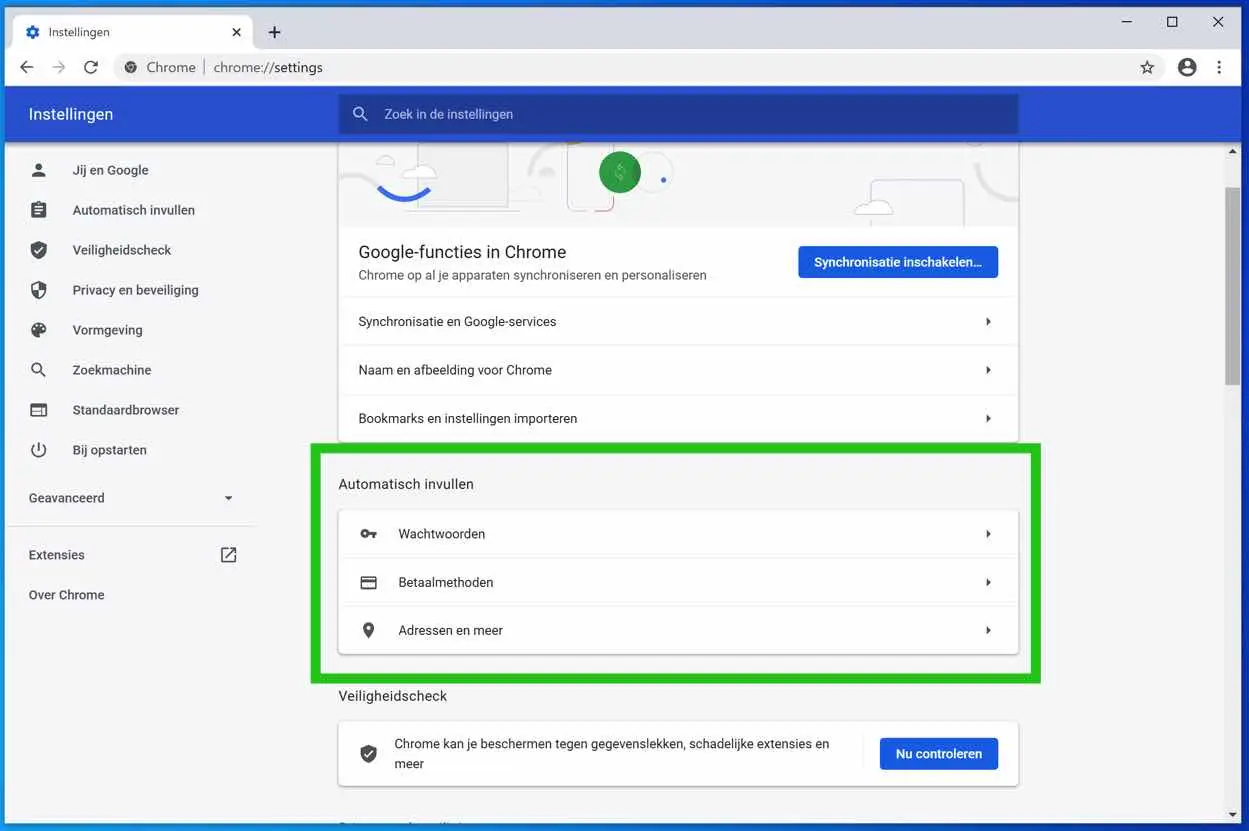Click the scrollbar up arrow
This screenshot has width=1249, height=831.
point(1232,152)
